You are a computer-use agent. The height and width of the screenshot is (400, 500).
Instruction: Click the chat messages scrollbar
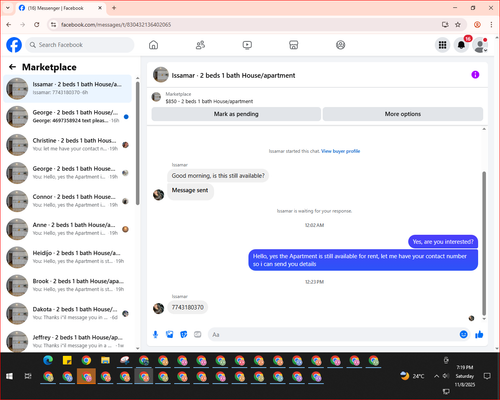coord(484,243)
